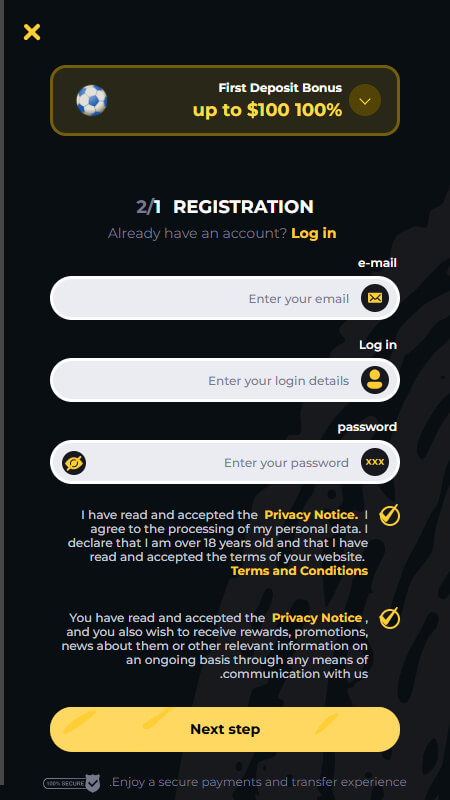Image resolution: width=450 pixels, height=800 pixels.
Task: Focus the Enter your email field
Action: [x=225, y=298]
